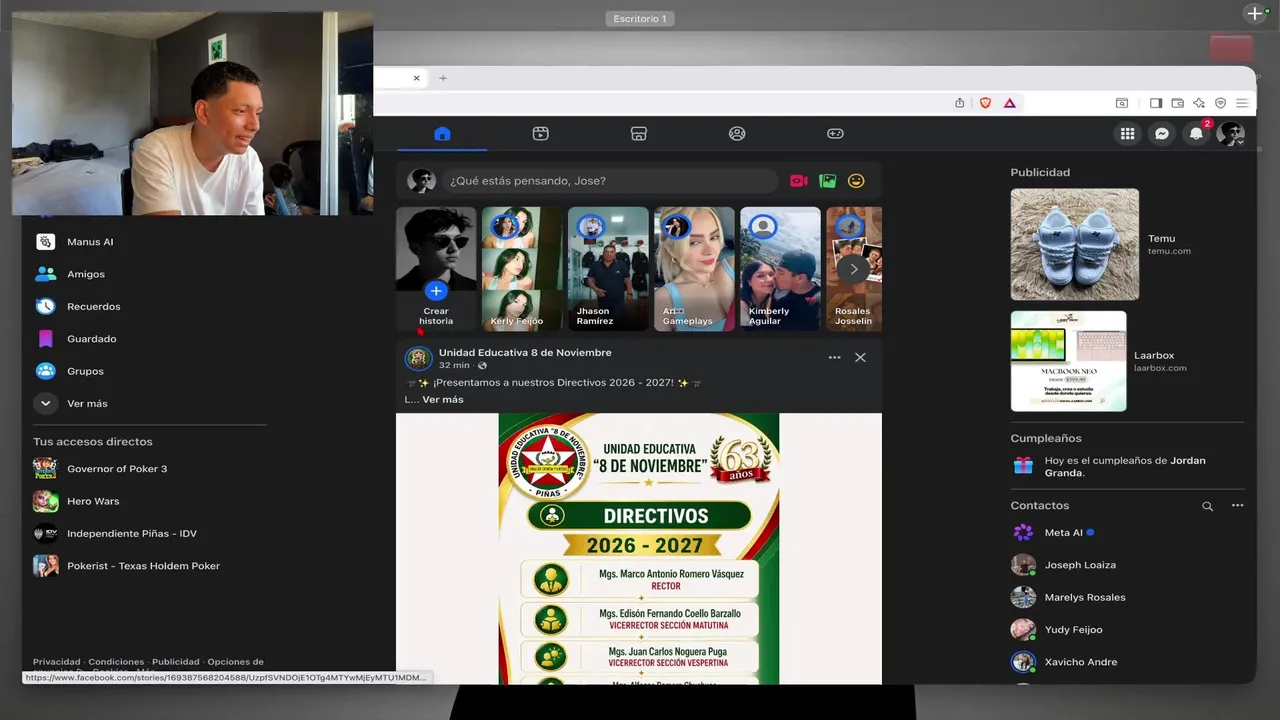Viewport: 1280px width, 720px height.
Task: Click the Brave Shields lion icon
Action: point(985,102)
